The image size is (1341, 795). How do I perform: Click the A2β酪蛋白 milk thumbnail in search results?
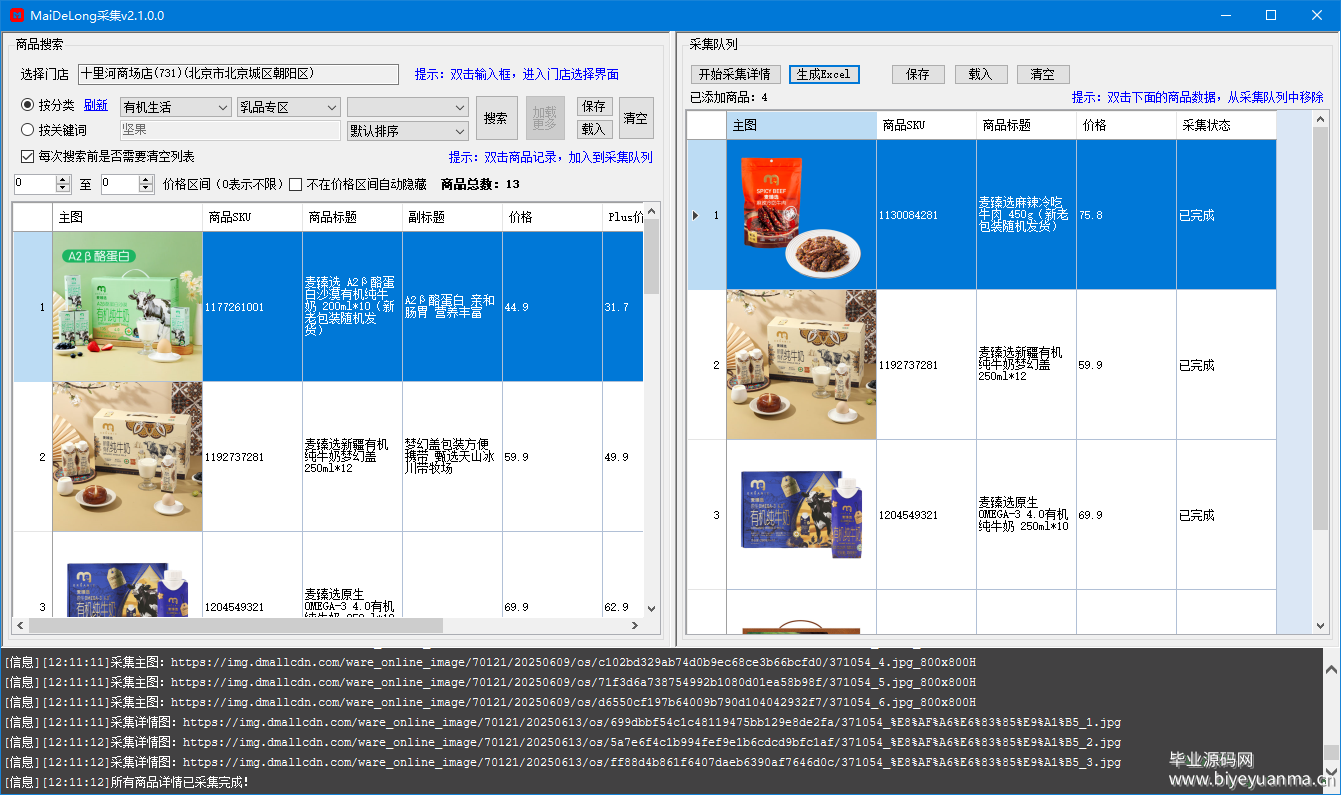(x=128, y=307)
